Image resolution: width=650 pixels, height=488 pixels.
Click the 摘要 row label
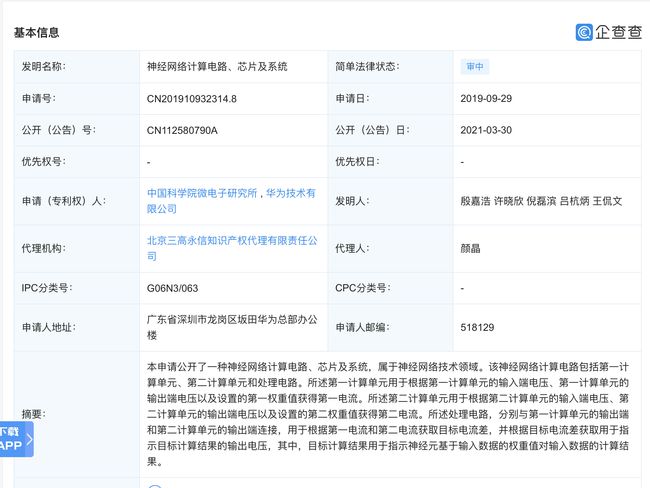click(x=34, y=414)
